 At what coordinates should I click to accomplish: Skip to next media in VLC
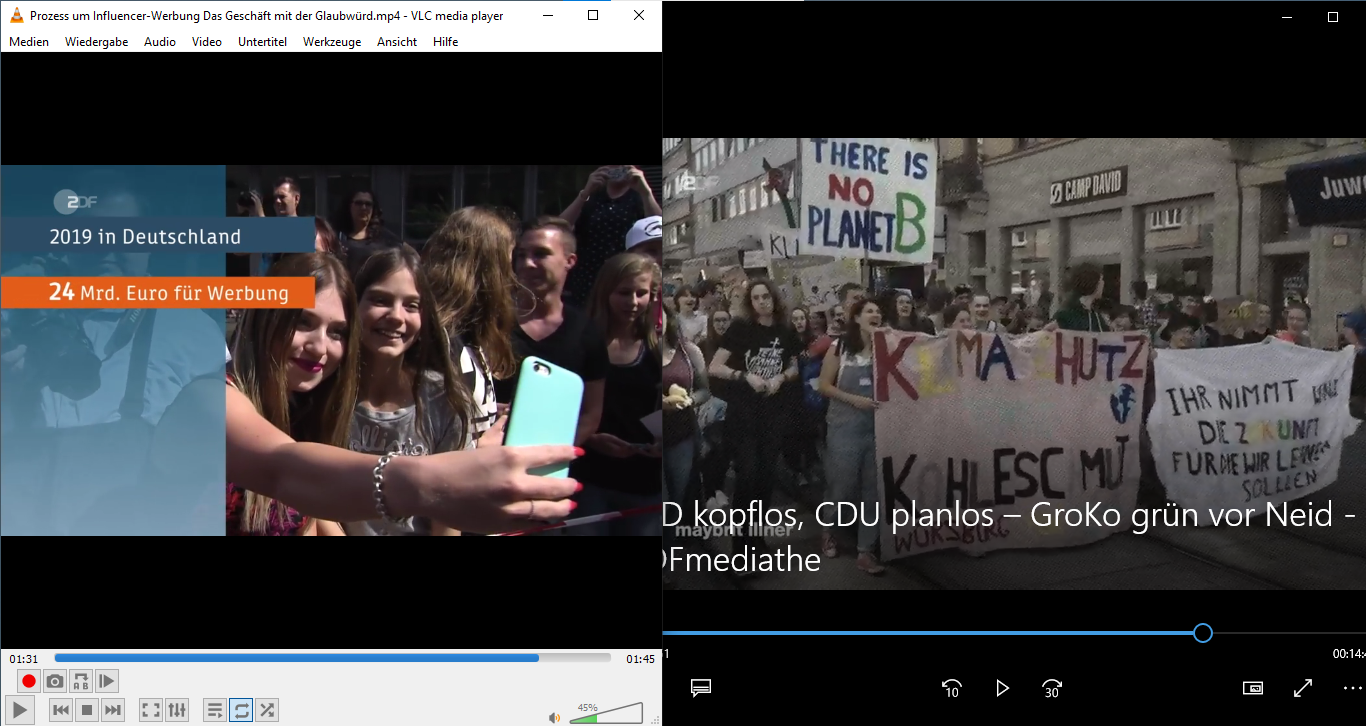click(x=113, y=710)
